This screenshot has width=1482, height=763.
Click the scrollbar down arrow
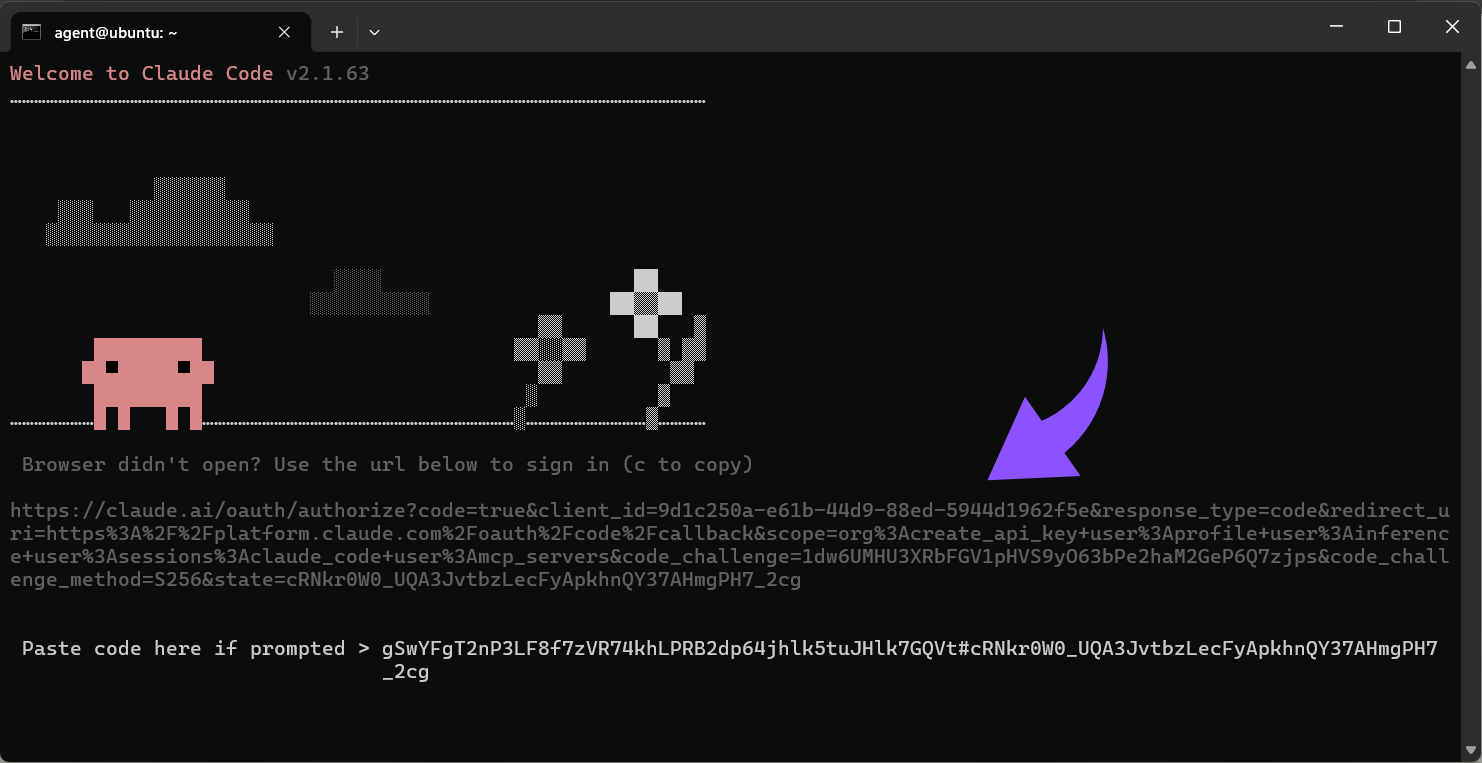1471,750
